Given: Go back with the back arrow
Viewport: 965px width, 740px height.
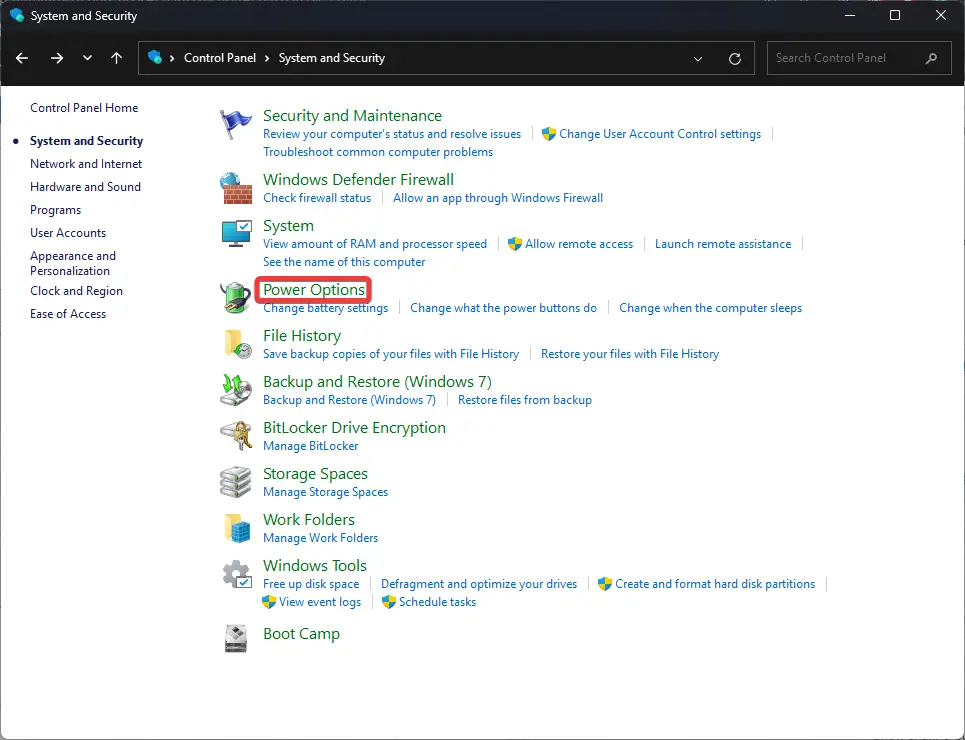Looking at the screenshot, I should 22,58.
